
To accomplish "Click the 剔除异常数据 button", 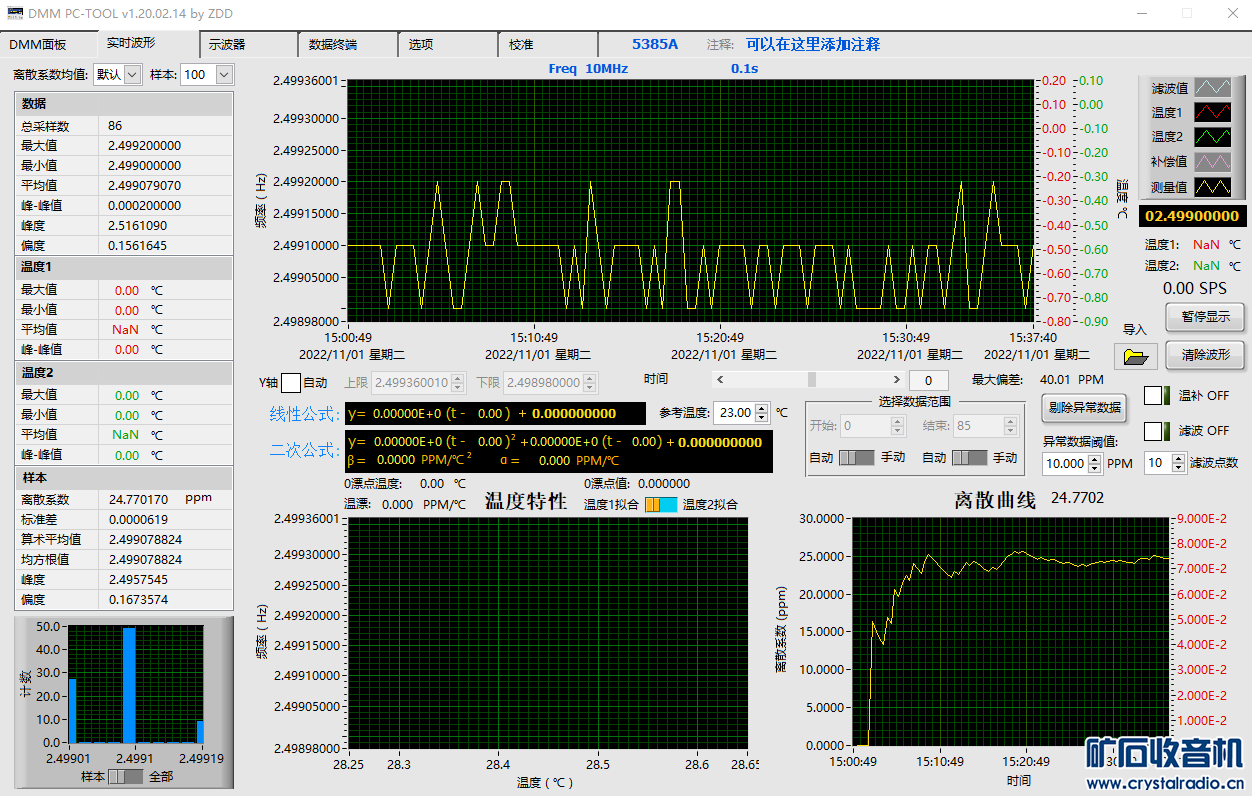I will point(1084,407).
